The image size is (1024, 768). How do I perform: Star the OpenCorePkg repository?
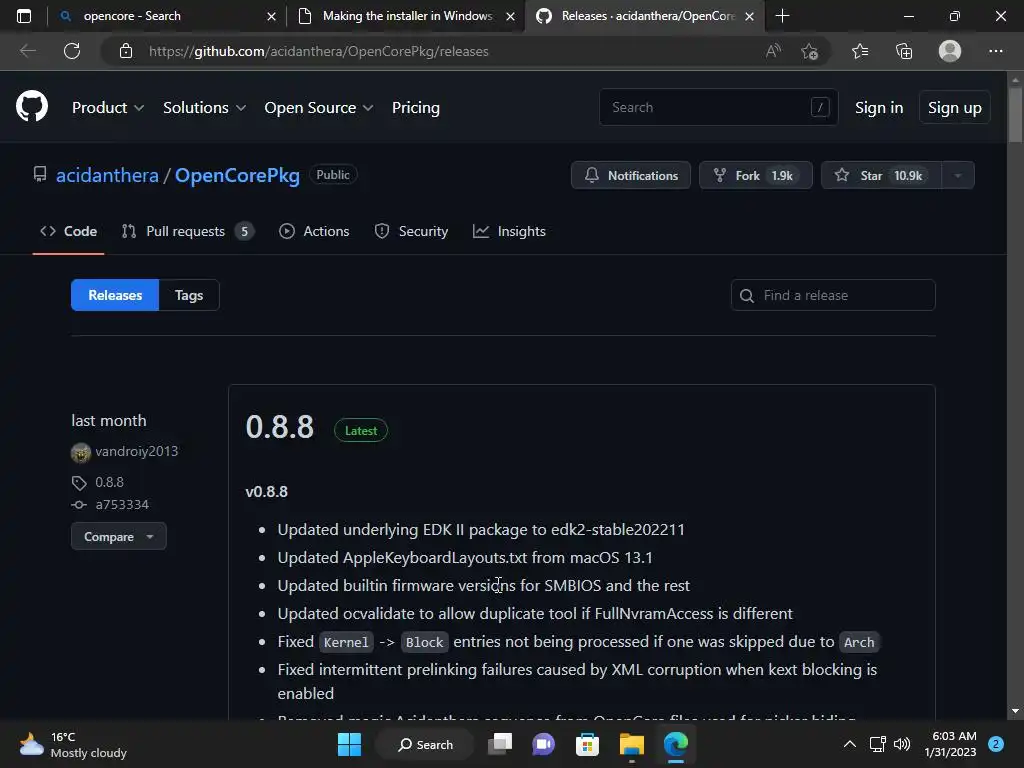[x=881, y=176]
